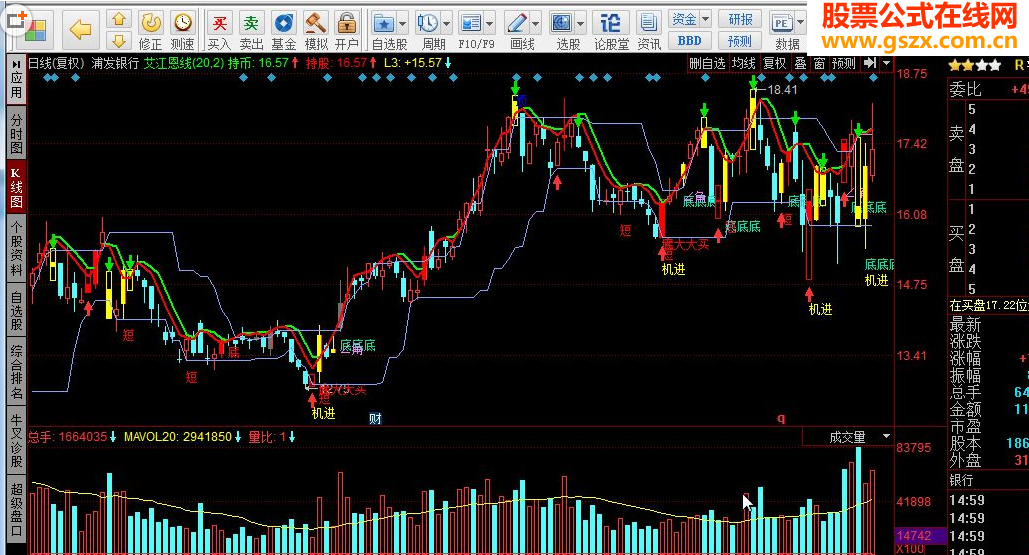Viewport: 1029px width, 555px height.
Task: Click the up arrow page icon
Action: click(x=119, y=19)
